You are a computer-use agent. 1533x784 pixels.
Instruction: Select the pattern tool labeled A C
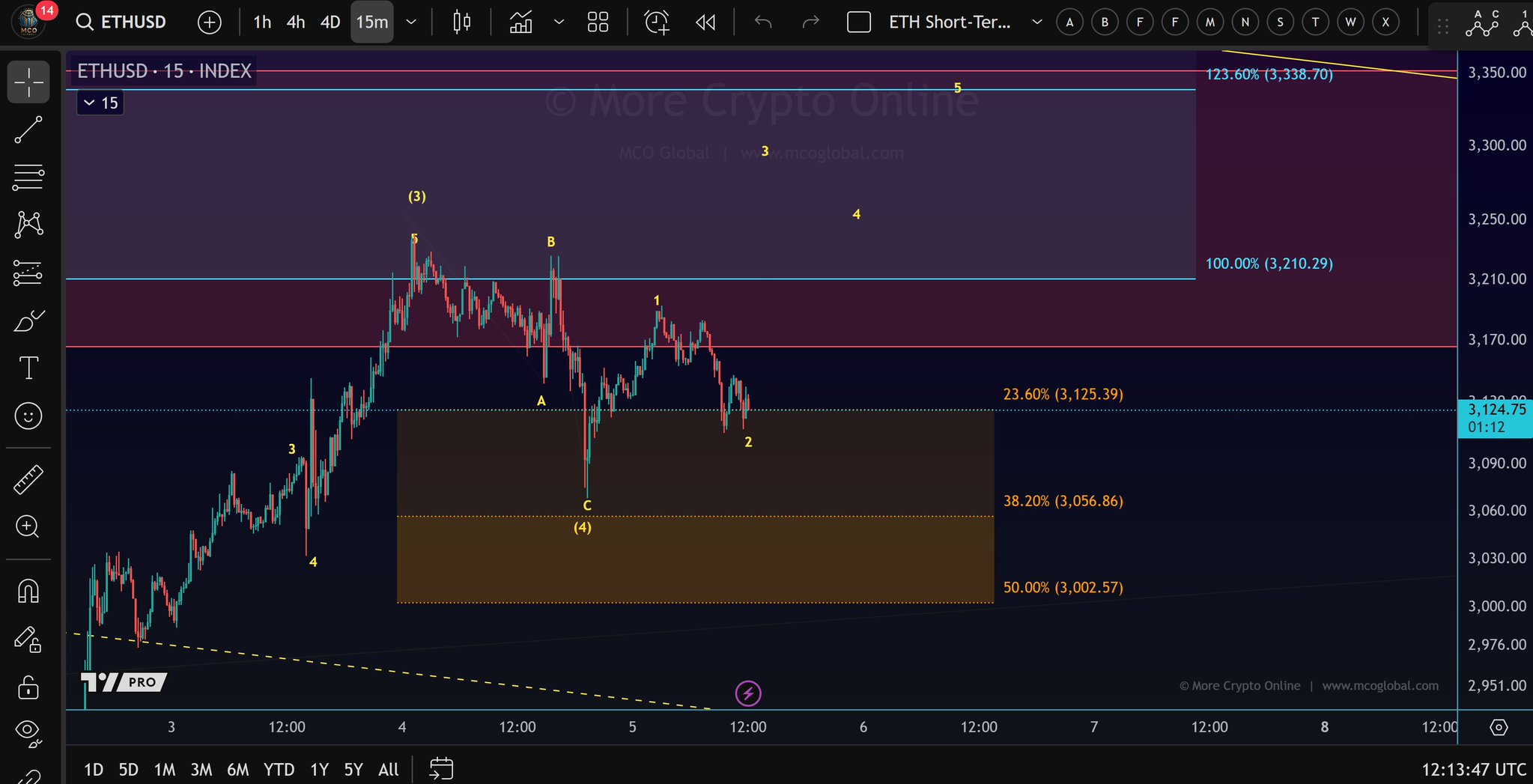pyautogui.click(x=1483, y=24)
